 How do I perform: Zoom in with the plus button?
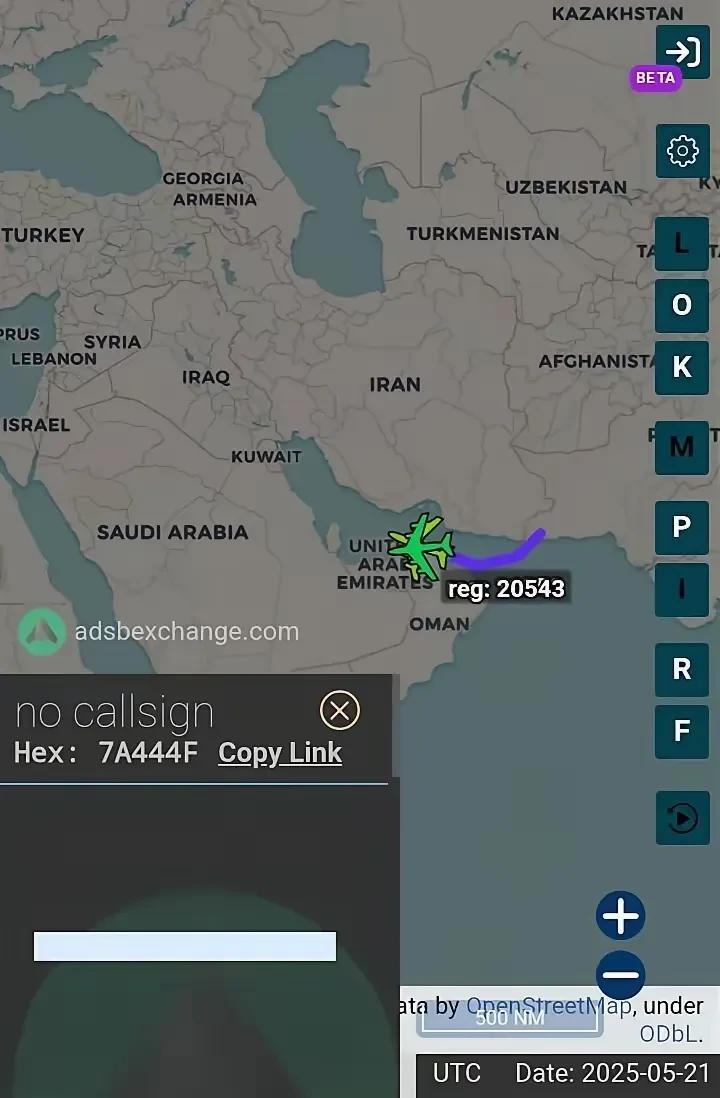621,915
